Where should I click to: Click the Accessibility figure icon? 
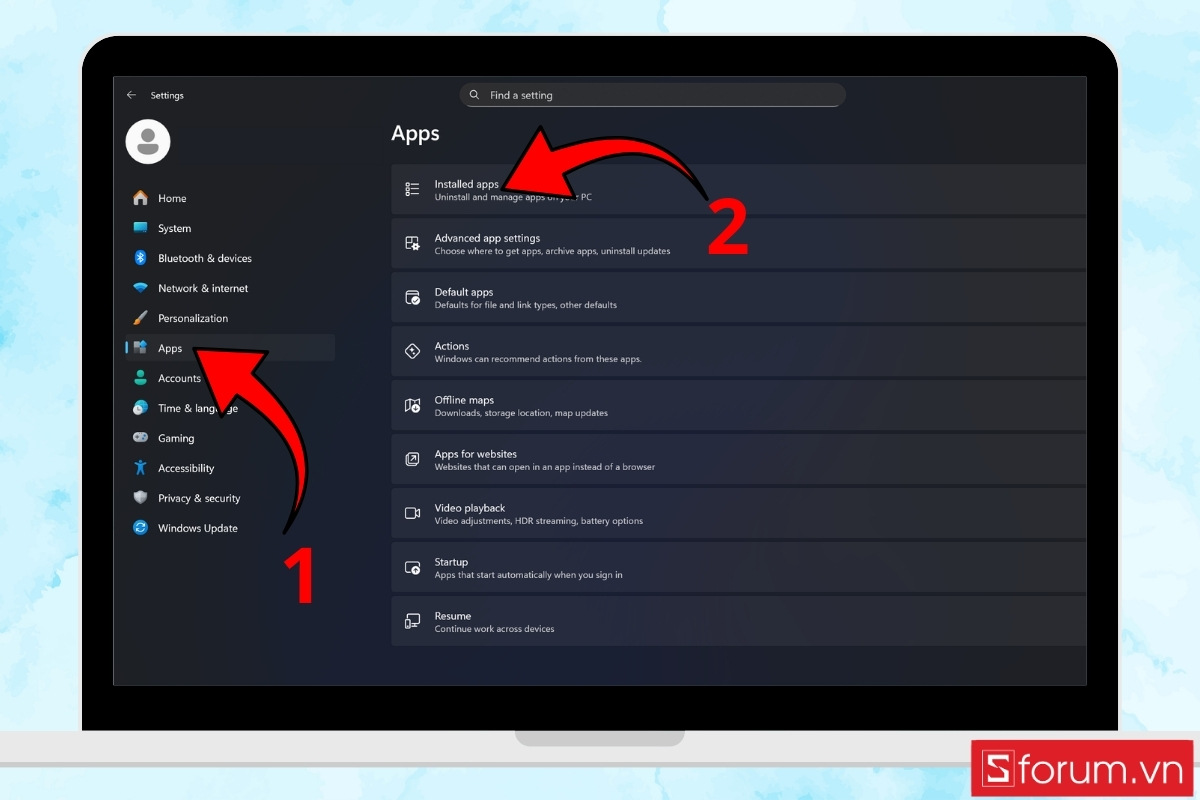(x=140, y=468)
